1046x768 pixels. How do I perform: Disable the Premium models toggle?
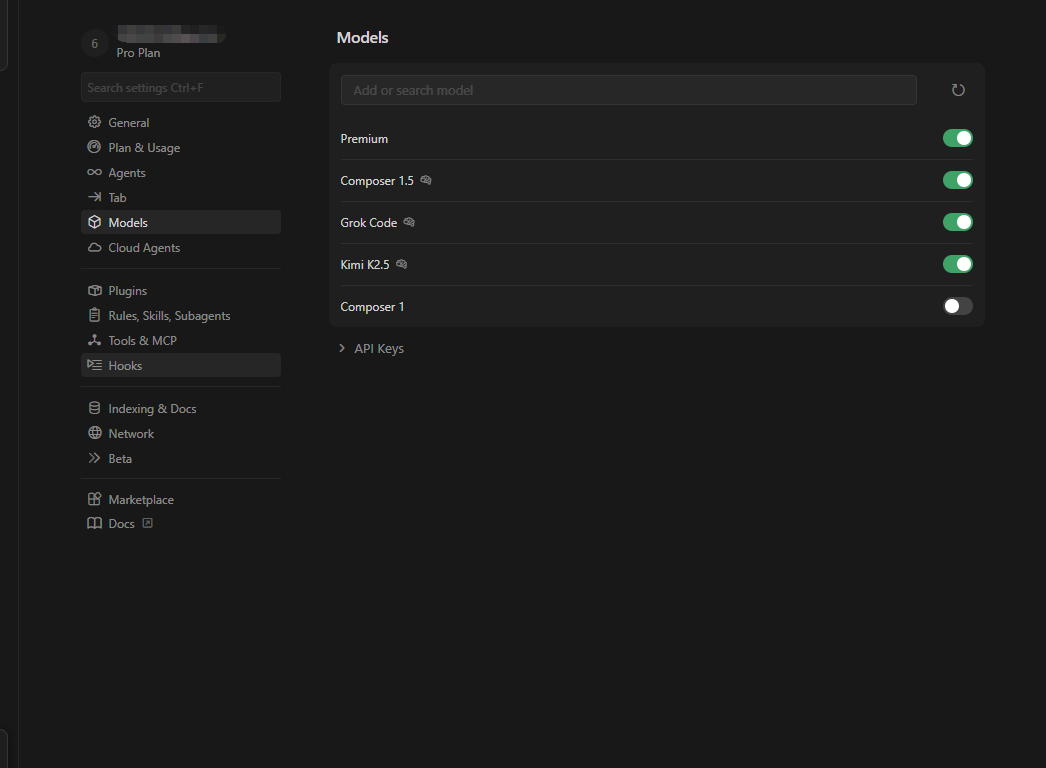[957, 138]
